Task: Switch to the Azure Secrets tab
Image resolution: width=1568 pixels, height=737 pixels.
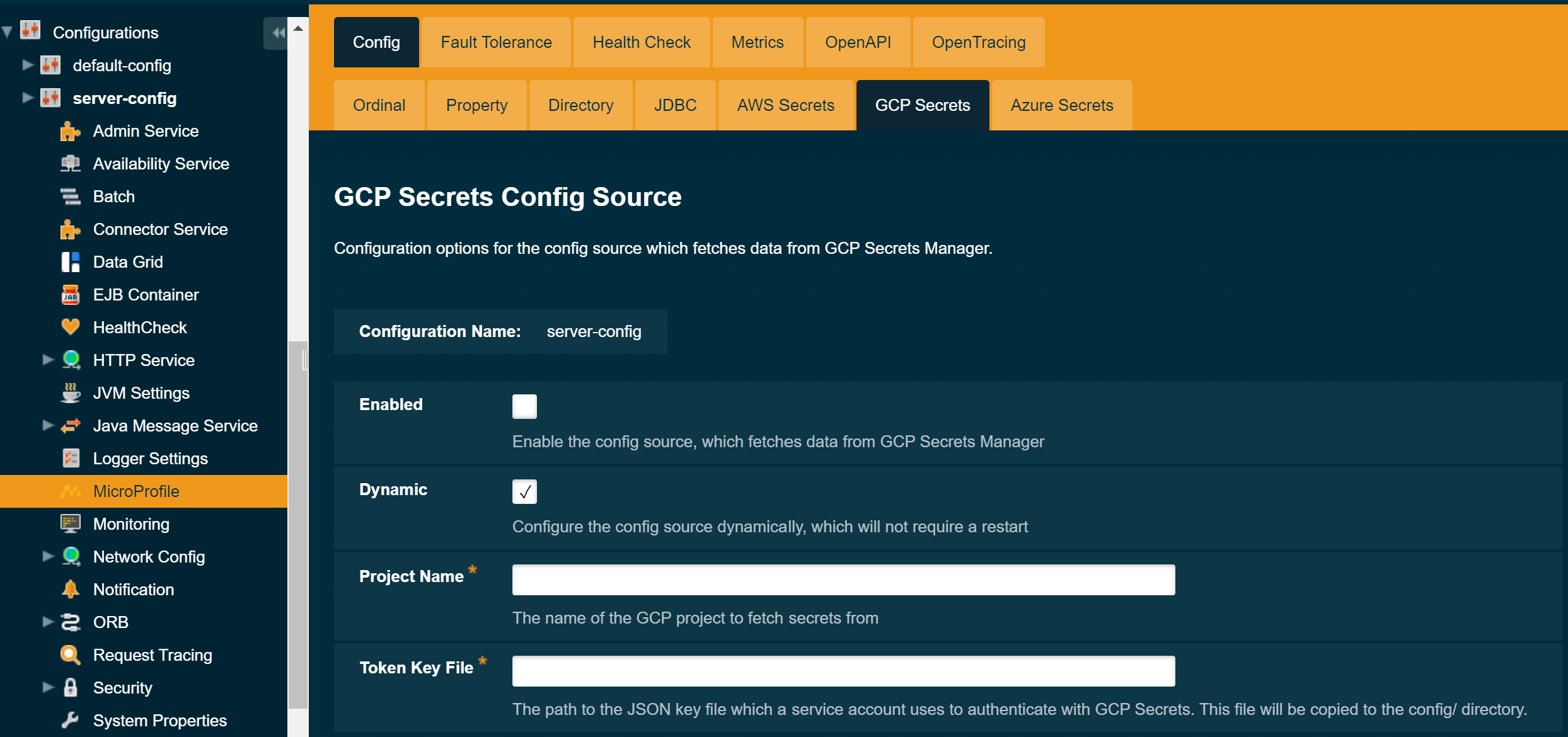Action: (1061, 105)
